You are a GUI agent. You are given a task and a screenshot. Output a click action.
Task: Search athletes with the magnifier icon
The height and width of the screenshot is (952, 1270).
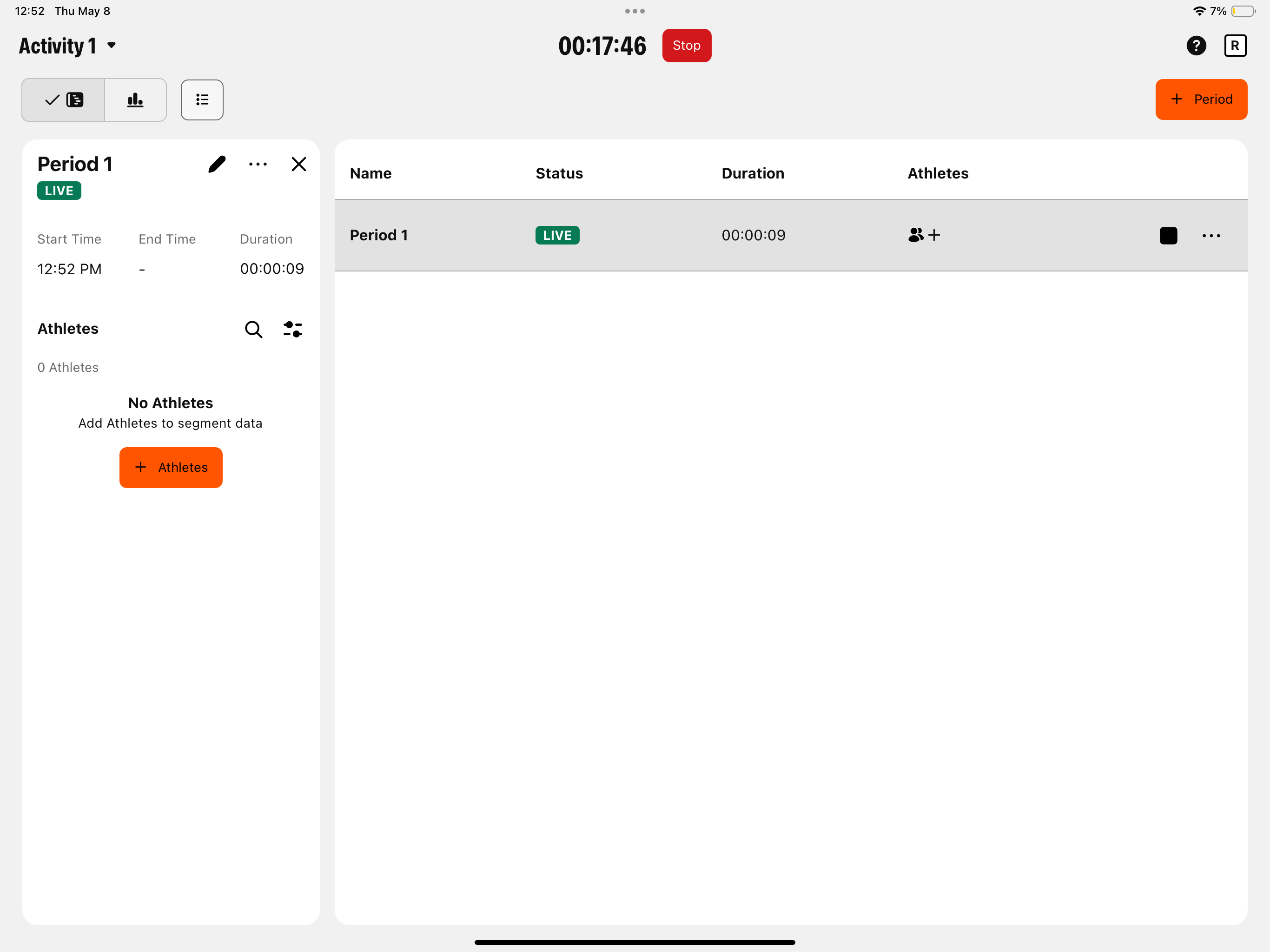coord(253,329)
